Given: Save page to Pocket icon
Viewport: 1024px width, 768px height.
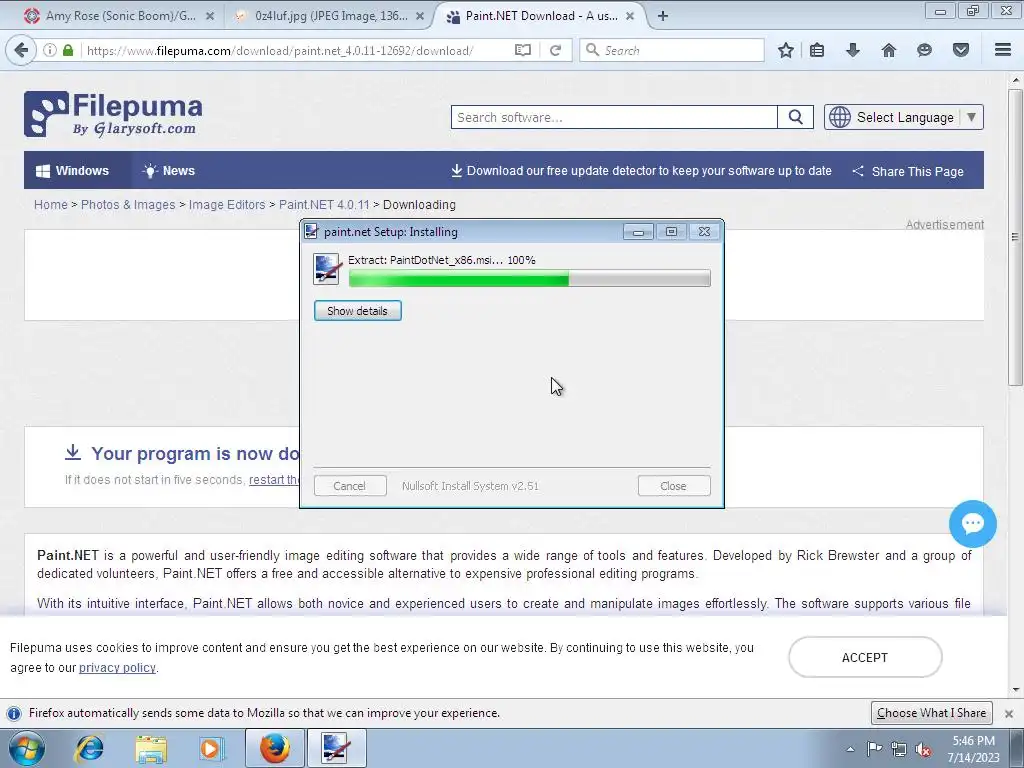Looking at the screenshot, I should point(961,50).
